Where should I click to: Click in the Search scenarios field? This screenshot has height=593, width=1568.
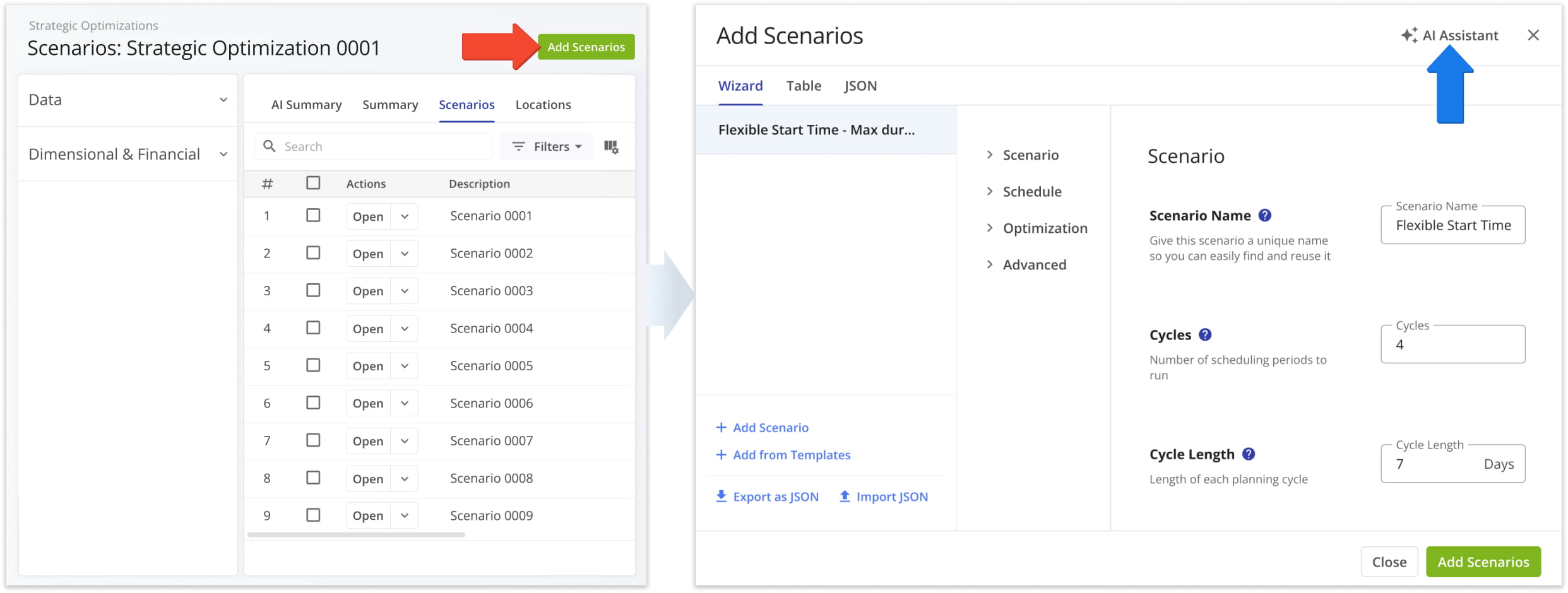(374, 146)
